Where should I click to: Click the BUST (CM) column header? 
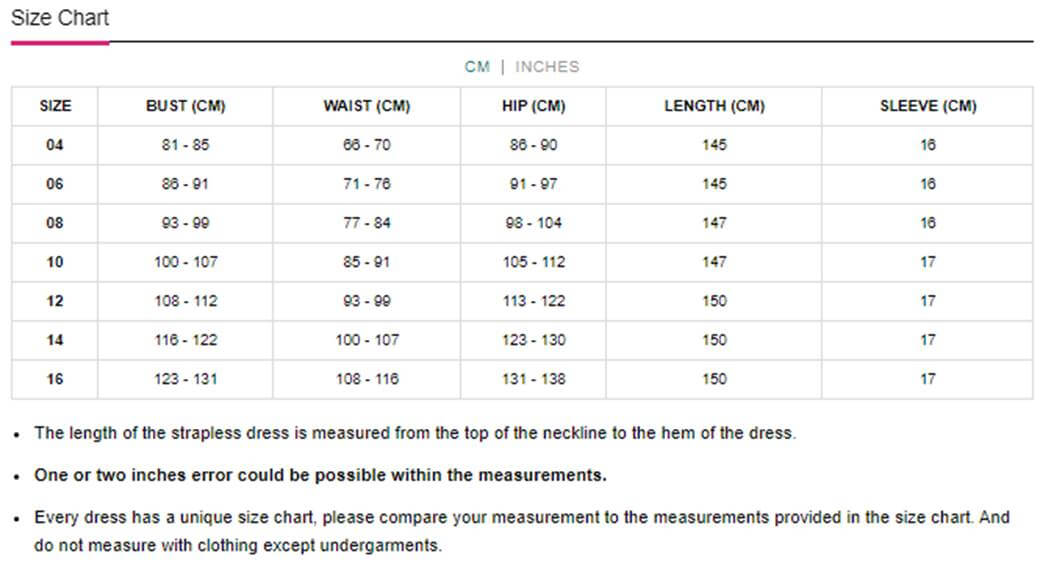(185, 106)
